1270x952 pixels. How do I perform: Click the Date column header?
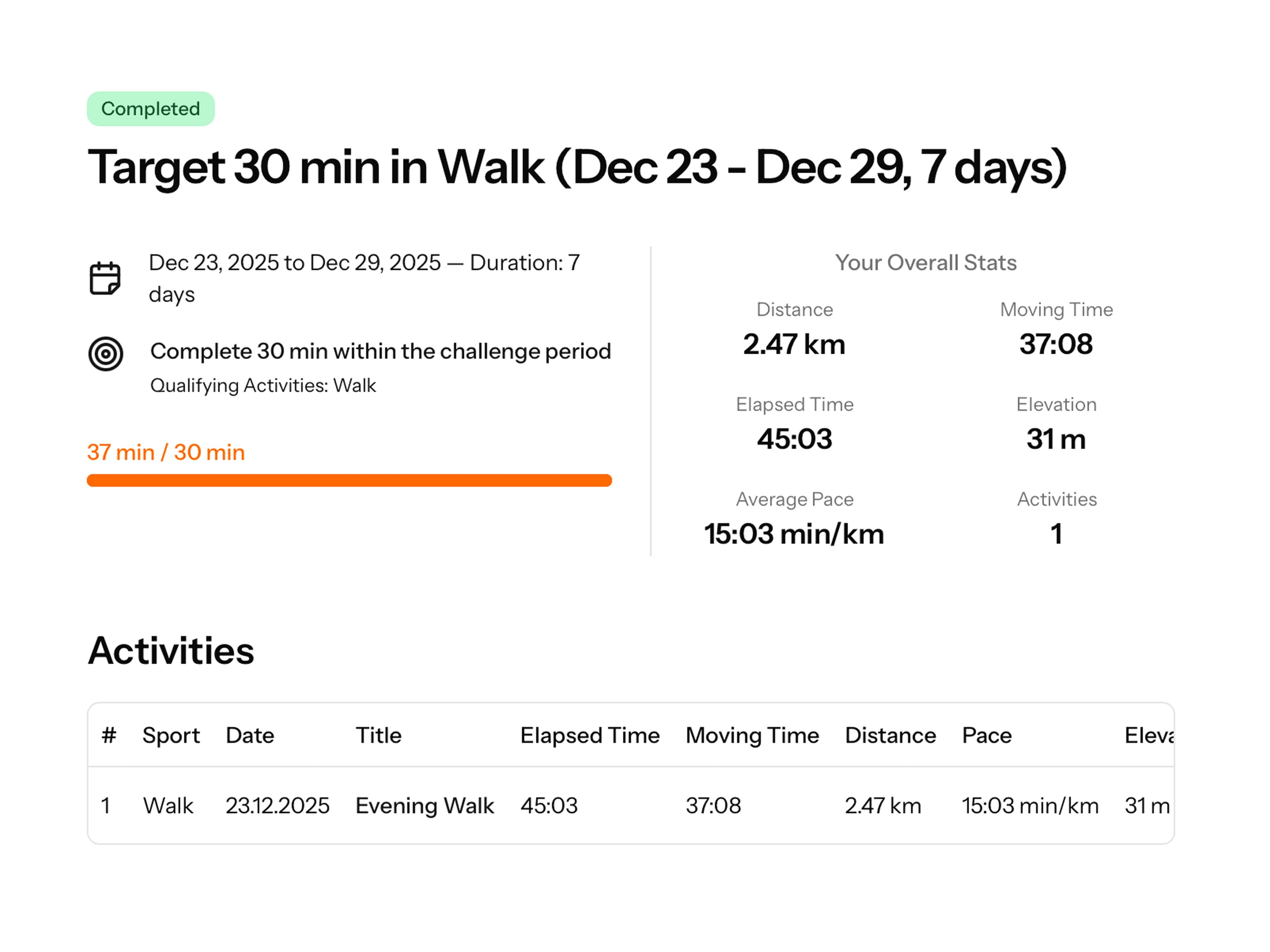[x=250, y=735]
